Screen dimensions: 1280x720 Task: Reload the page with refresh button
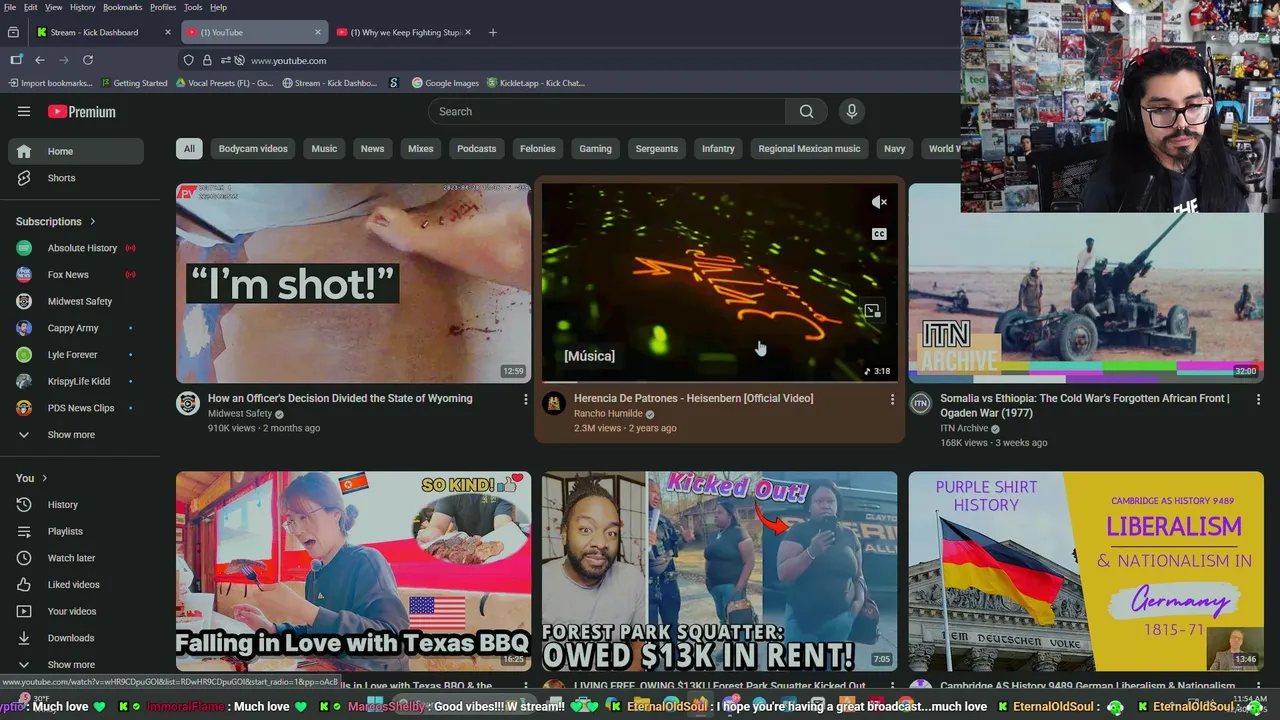pyautogui.click(x=88, y=60)
